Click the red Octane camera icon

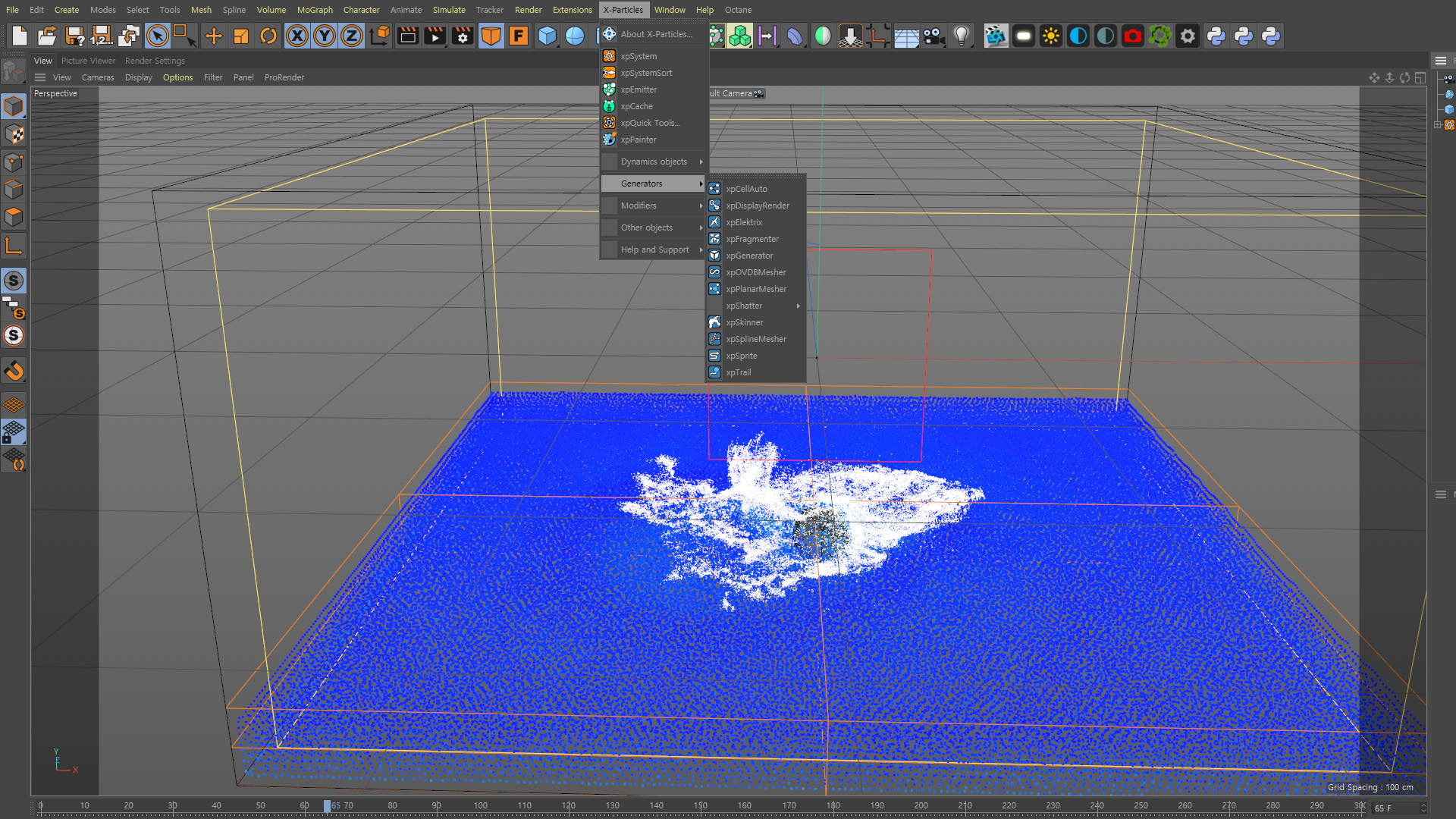click(x=1133, y=36)
